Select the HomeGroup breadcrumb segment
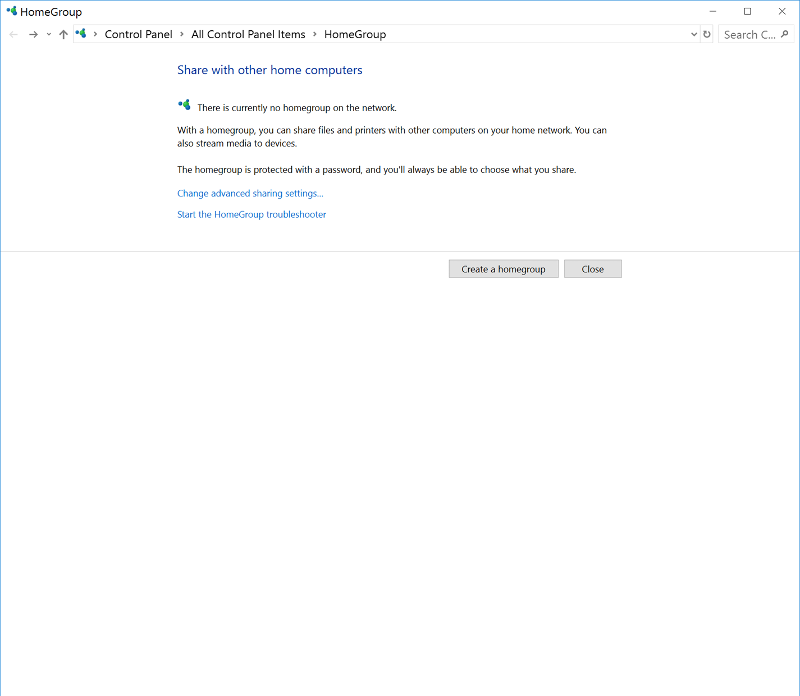 click(355, 34)
